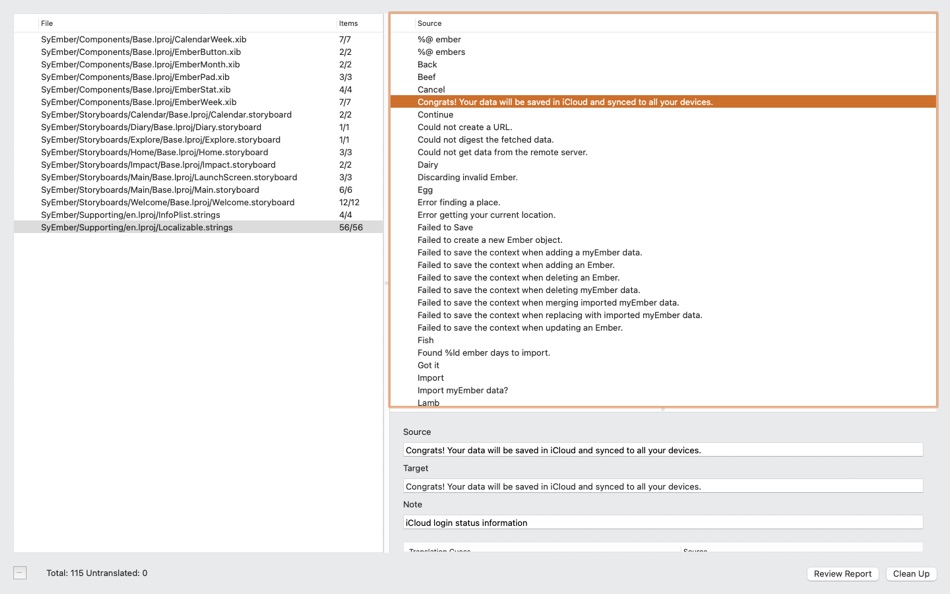This screenshot has width=950, height=594.
Task: Select the 'Failed to Save' string
Action: pyautogui.click(x=663, y=227)
